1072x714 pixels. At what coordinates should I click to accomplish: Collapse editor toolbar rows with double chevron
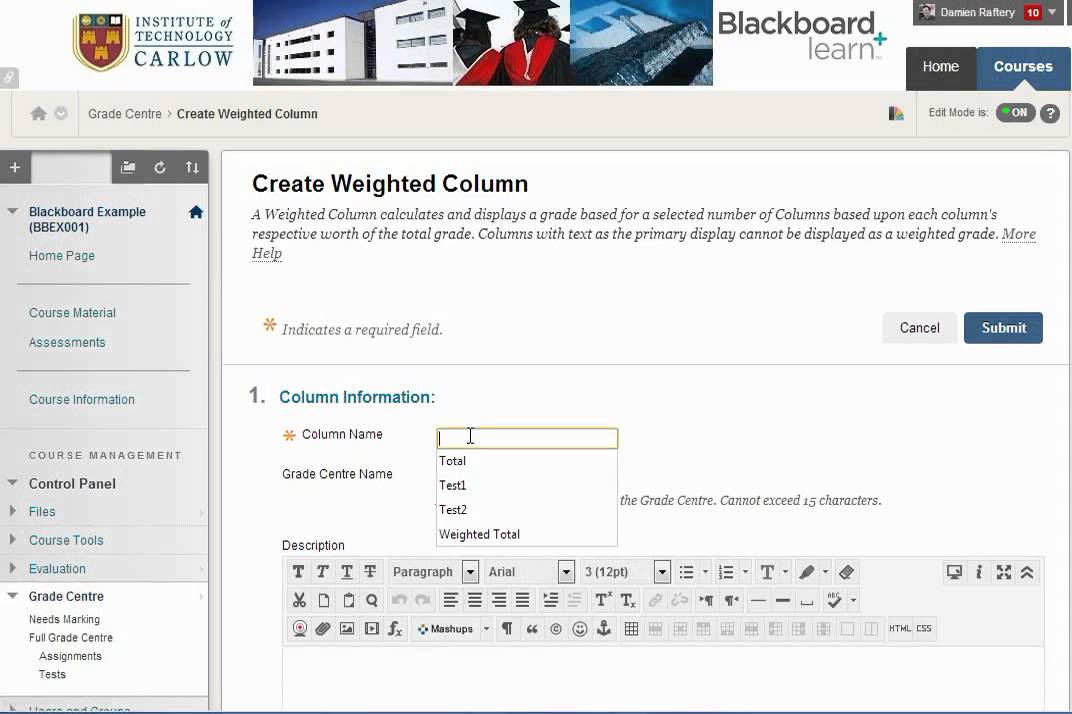[1027, 572]
